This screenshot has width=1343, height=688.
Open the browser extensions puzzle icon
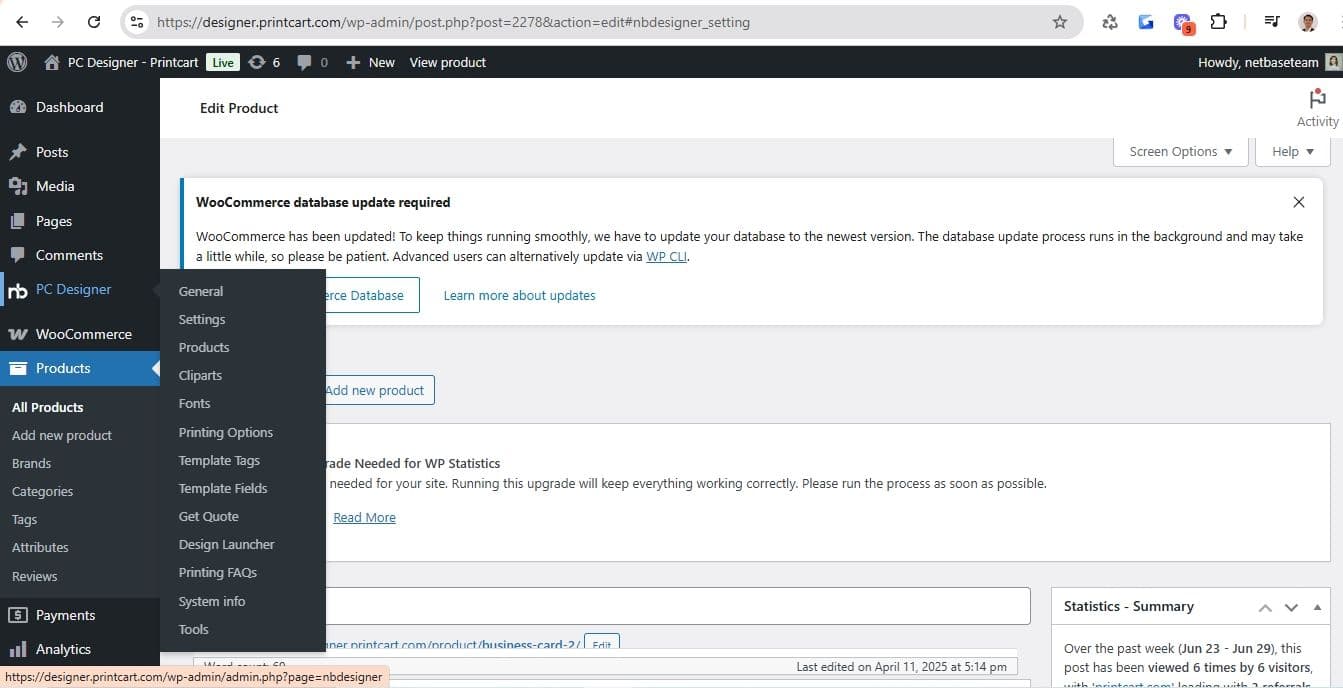point(1218,21)
